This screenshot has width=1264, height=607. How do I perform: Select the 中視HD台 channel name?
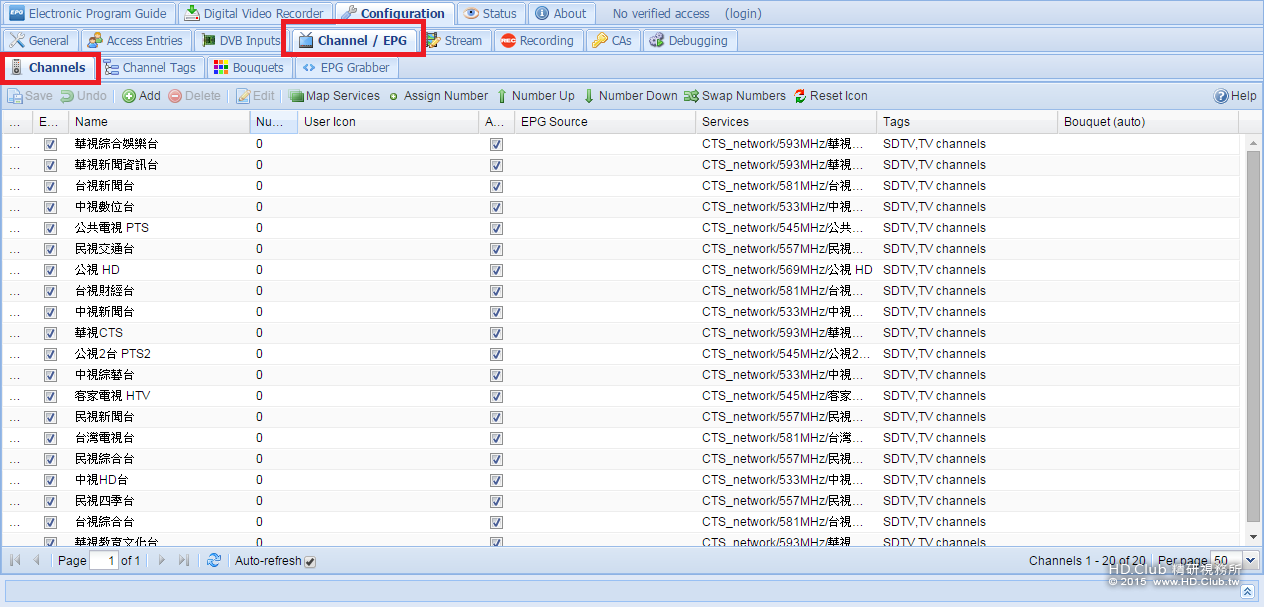coord(101,480)
